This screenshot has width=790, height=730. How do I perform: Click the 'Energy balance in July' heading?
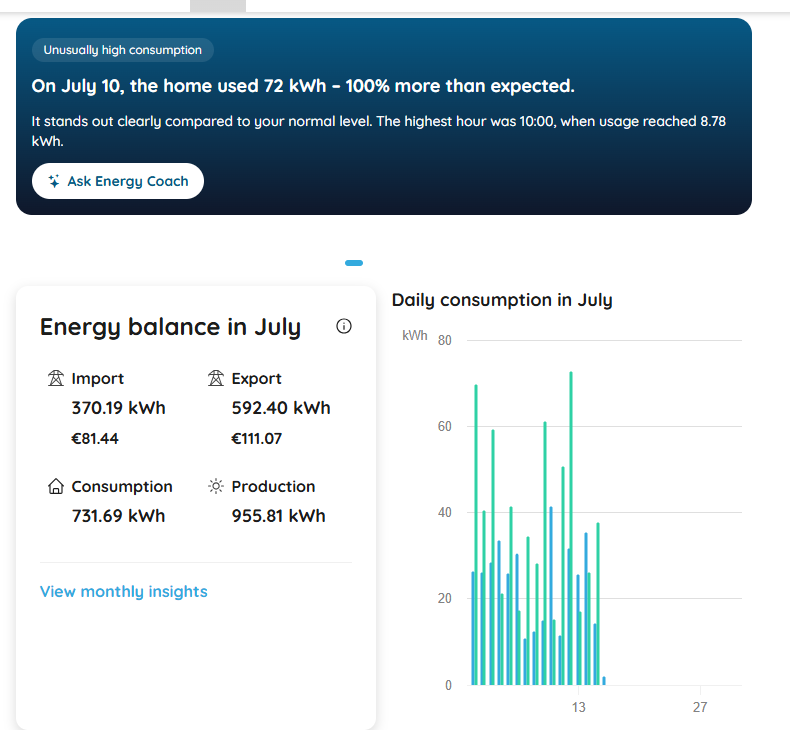[170, 327]
